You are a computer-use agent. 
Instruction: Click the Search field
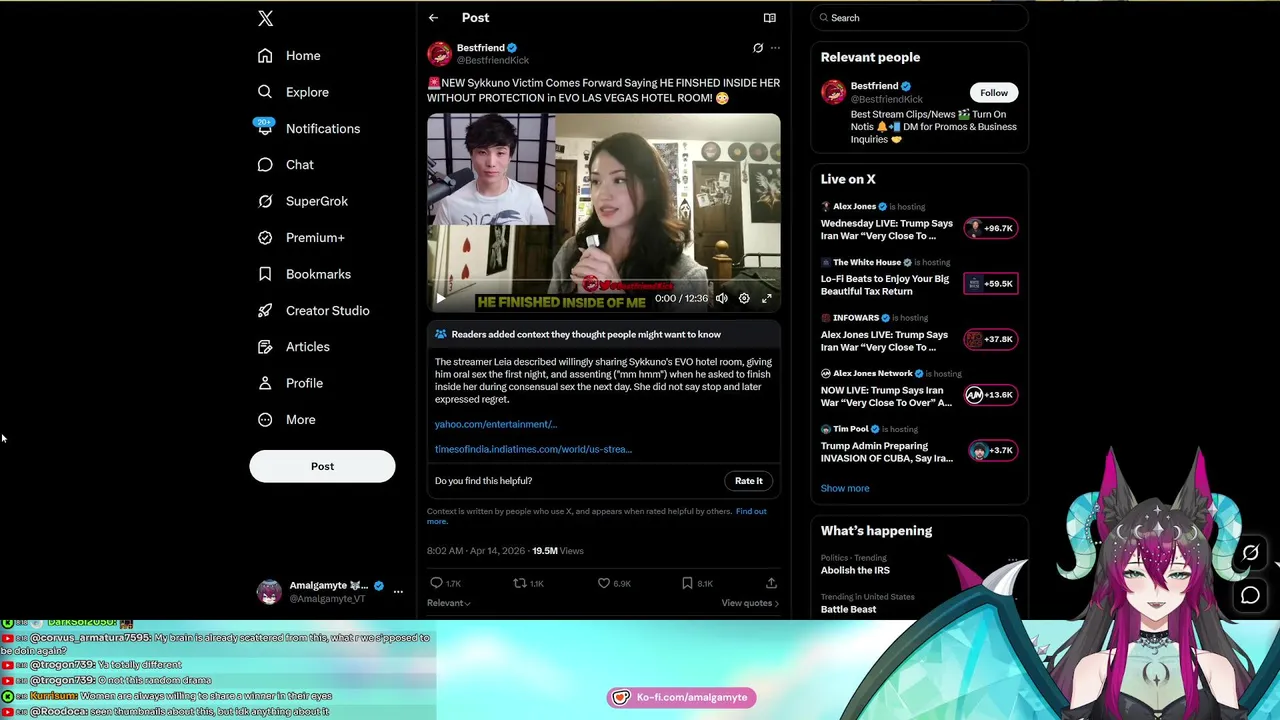(x=919, y=18)
